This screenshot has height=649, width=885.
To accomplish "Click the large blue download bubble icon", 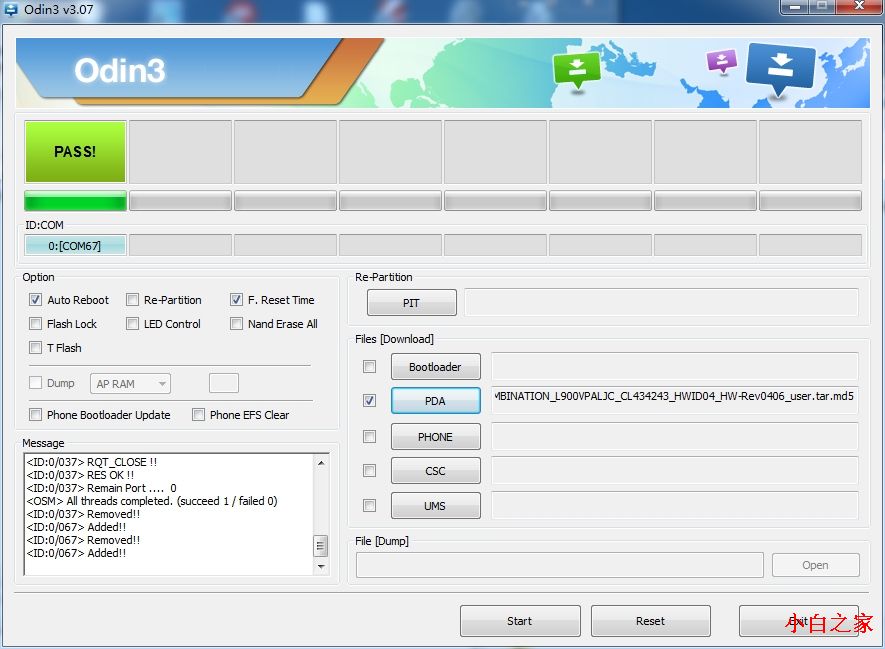I will point(781,69).
